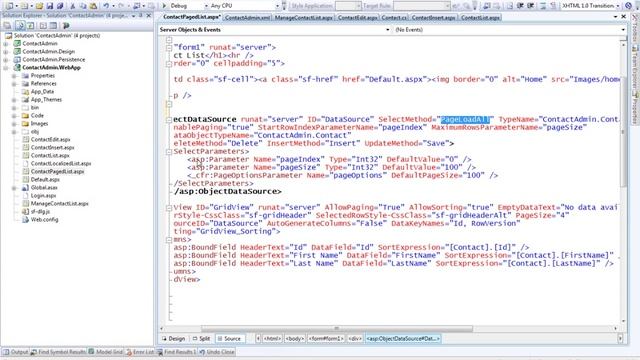Screen dimensions: 640x360
Task: Collapse the SelectParameters code region
Action: coord(169,151)
